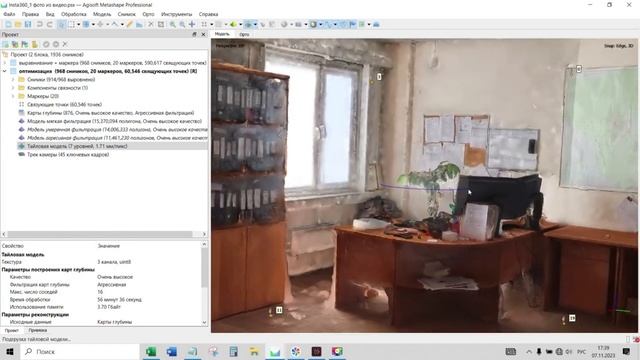Create a new project via toolbar icon
Image resolution: width=640 pixels, height=360 pixels.
pos(8,24)
